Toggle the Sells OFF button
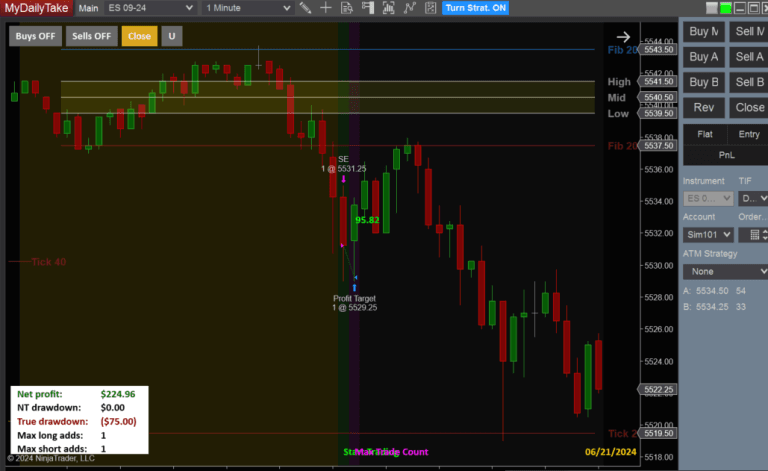768x471 pixels. (x=91, y=36)
